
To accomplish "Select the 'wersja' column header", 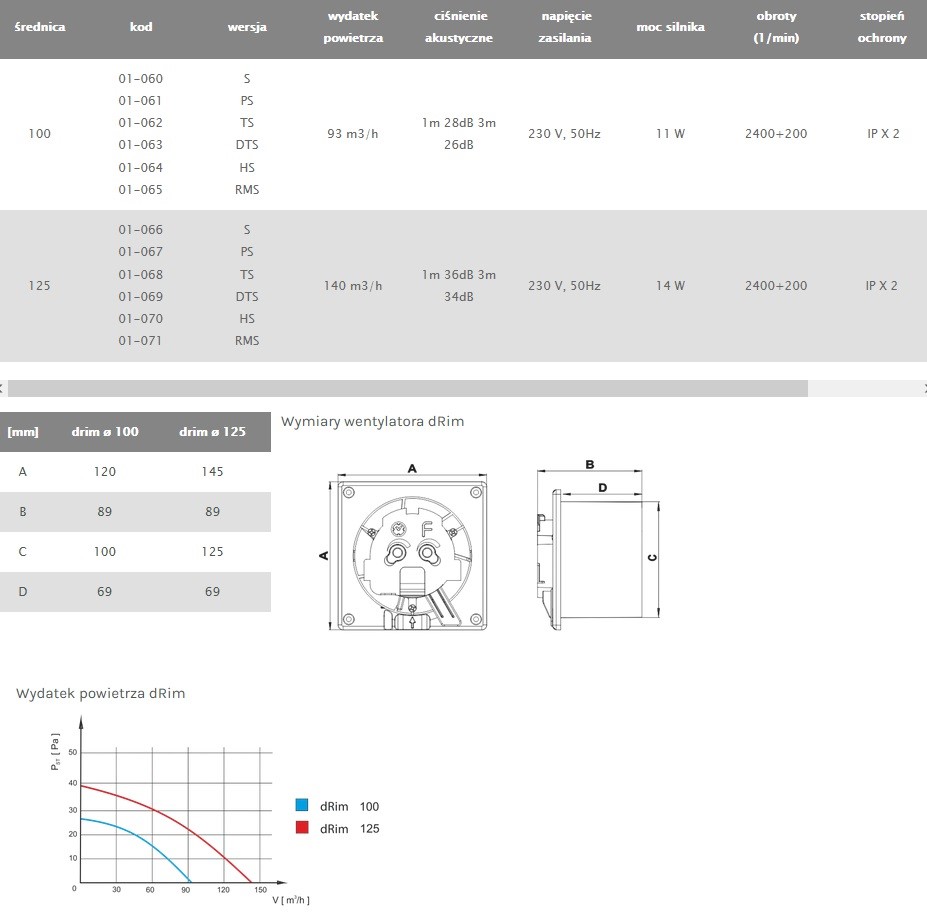I will [247, 27].
